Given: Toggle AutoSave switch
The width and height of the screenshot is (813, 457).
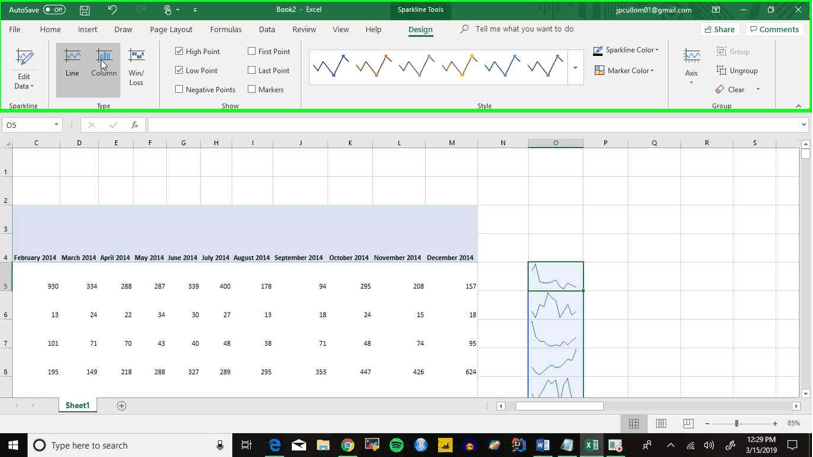Looking at the screenshot, I should [x=54, y=10].
